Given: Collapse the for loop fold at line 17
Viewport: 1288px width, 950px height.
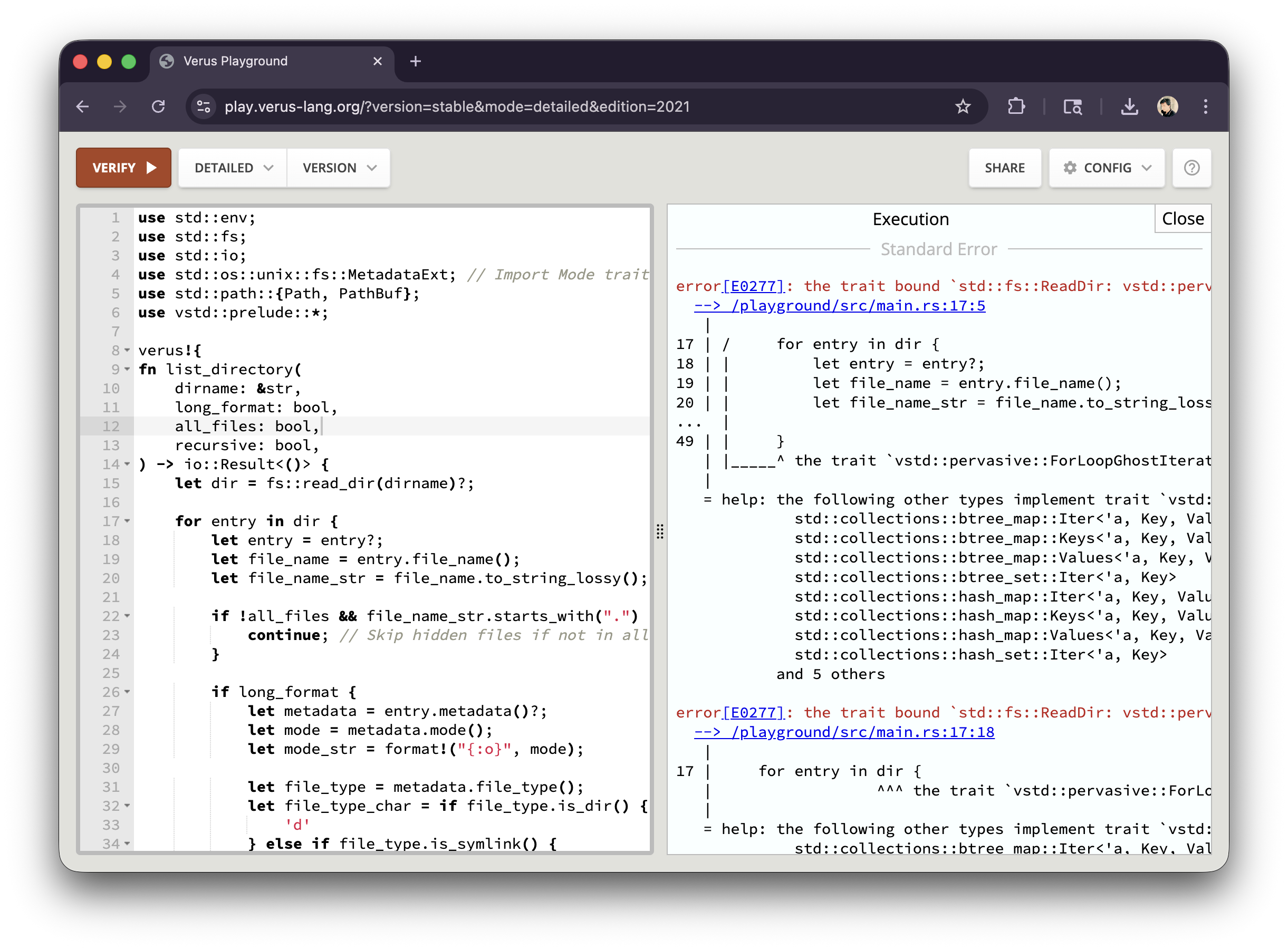Looking at the screenshot, I should tap(127, 521).
